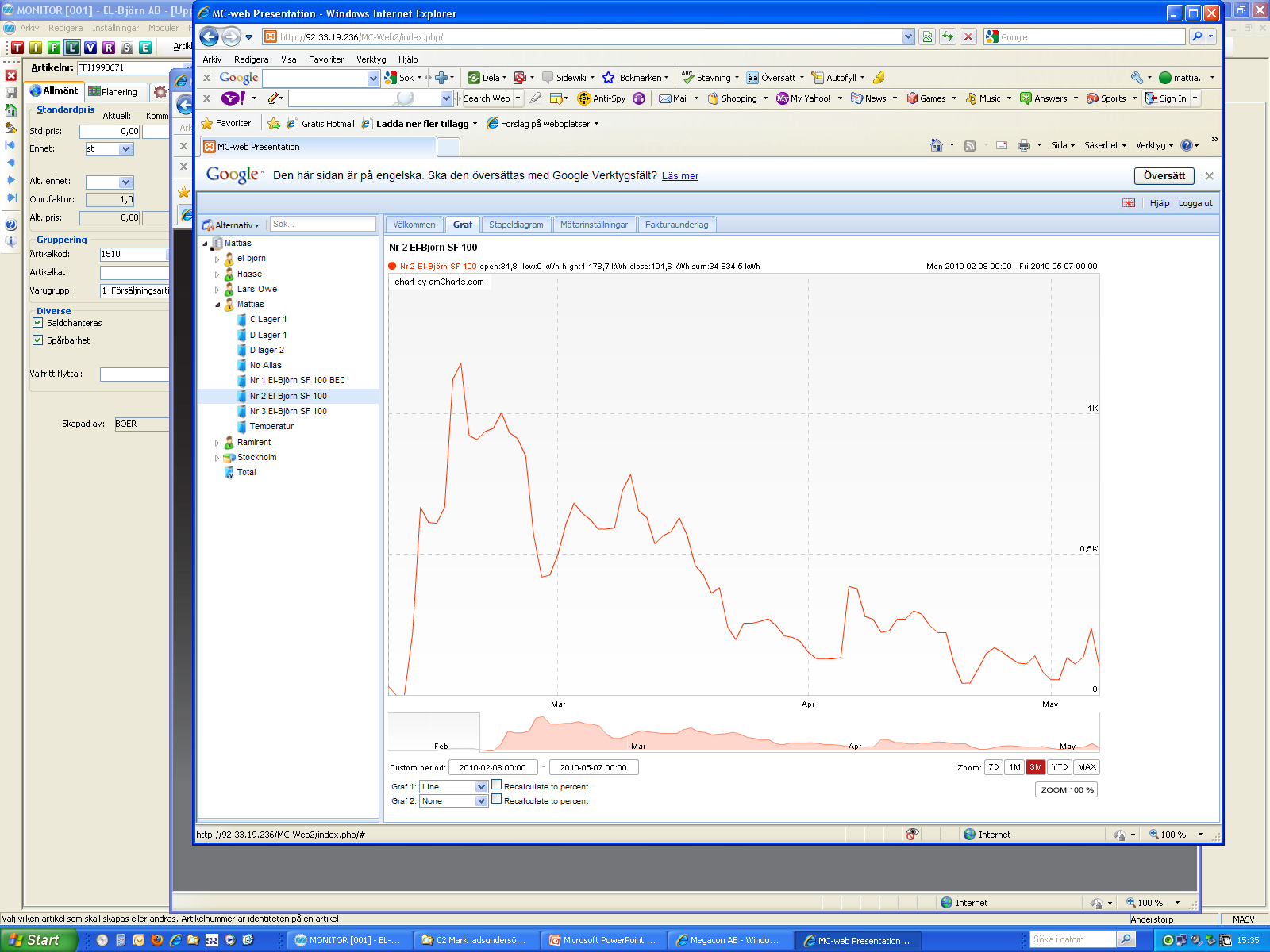Set zoom period to YTD
Image resolution: width=1270 pixels, height=952 pixels.
pos(1060,767)
